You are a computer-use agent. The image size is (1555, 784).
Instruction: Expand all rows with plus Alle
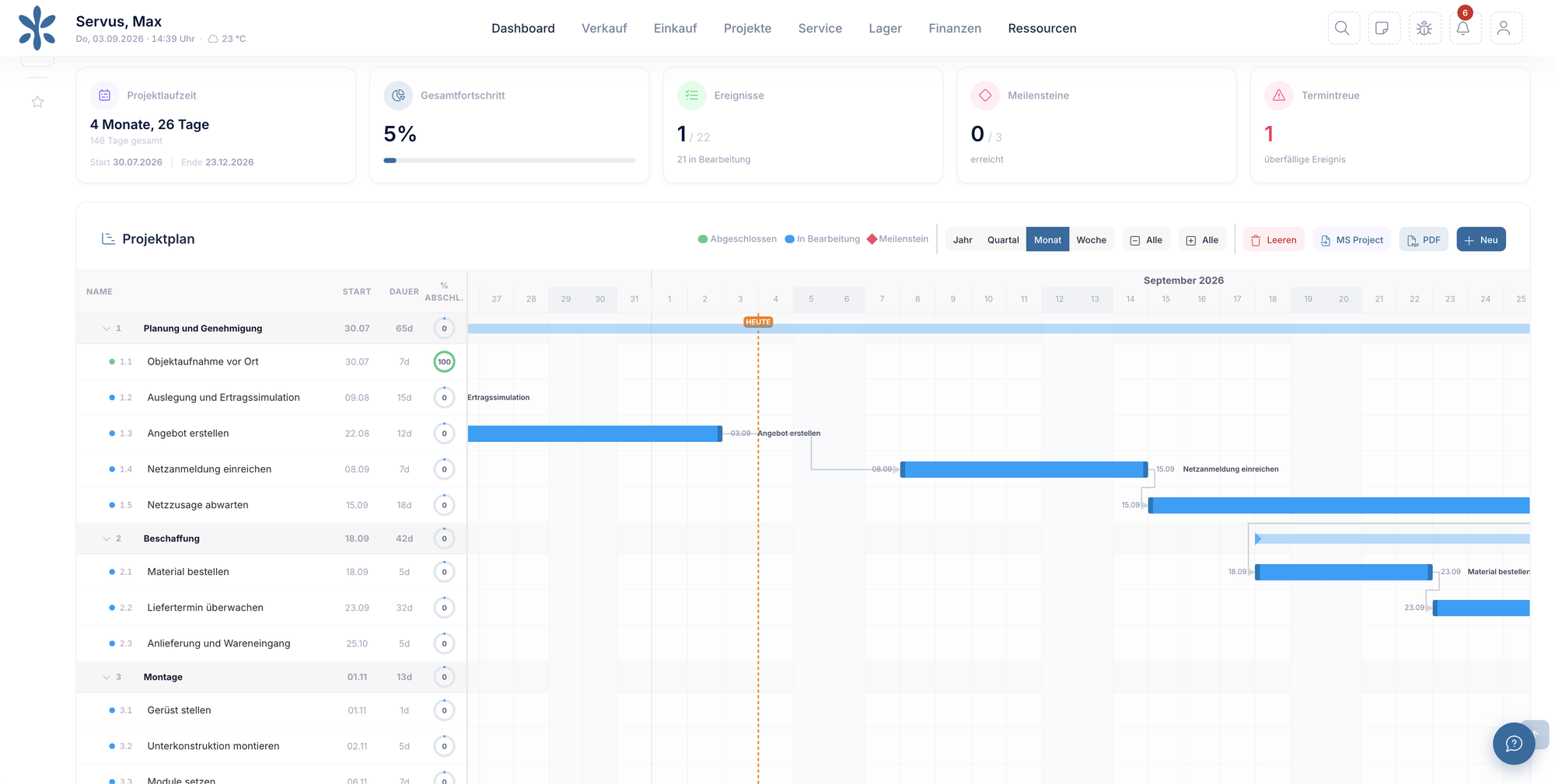[1202, 240]
